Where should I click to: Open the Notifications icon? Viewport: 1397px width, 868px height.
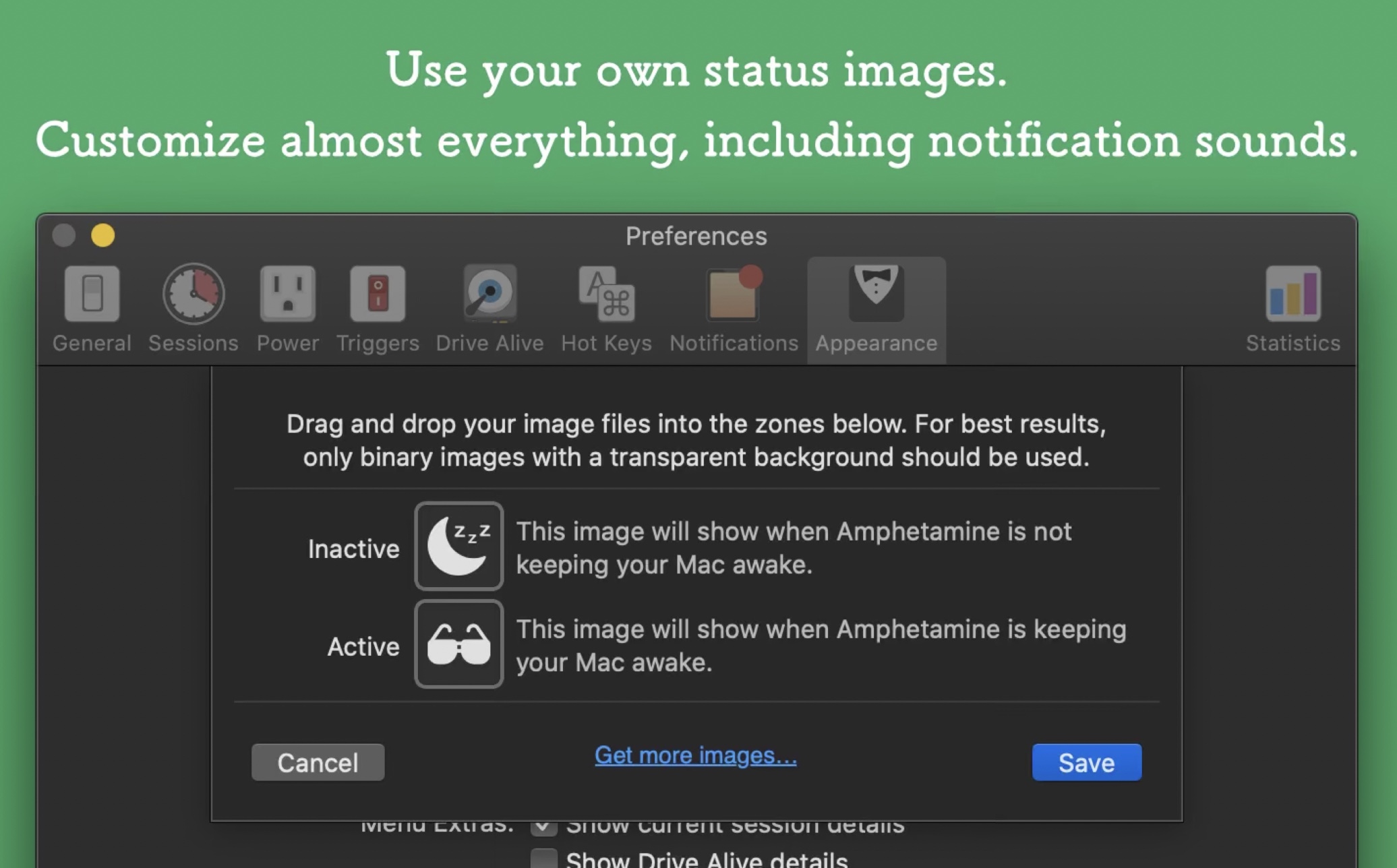734,294
